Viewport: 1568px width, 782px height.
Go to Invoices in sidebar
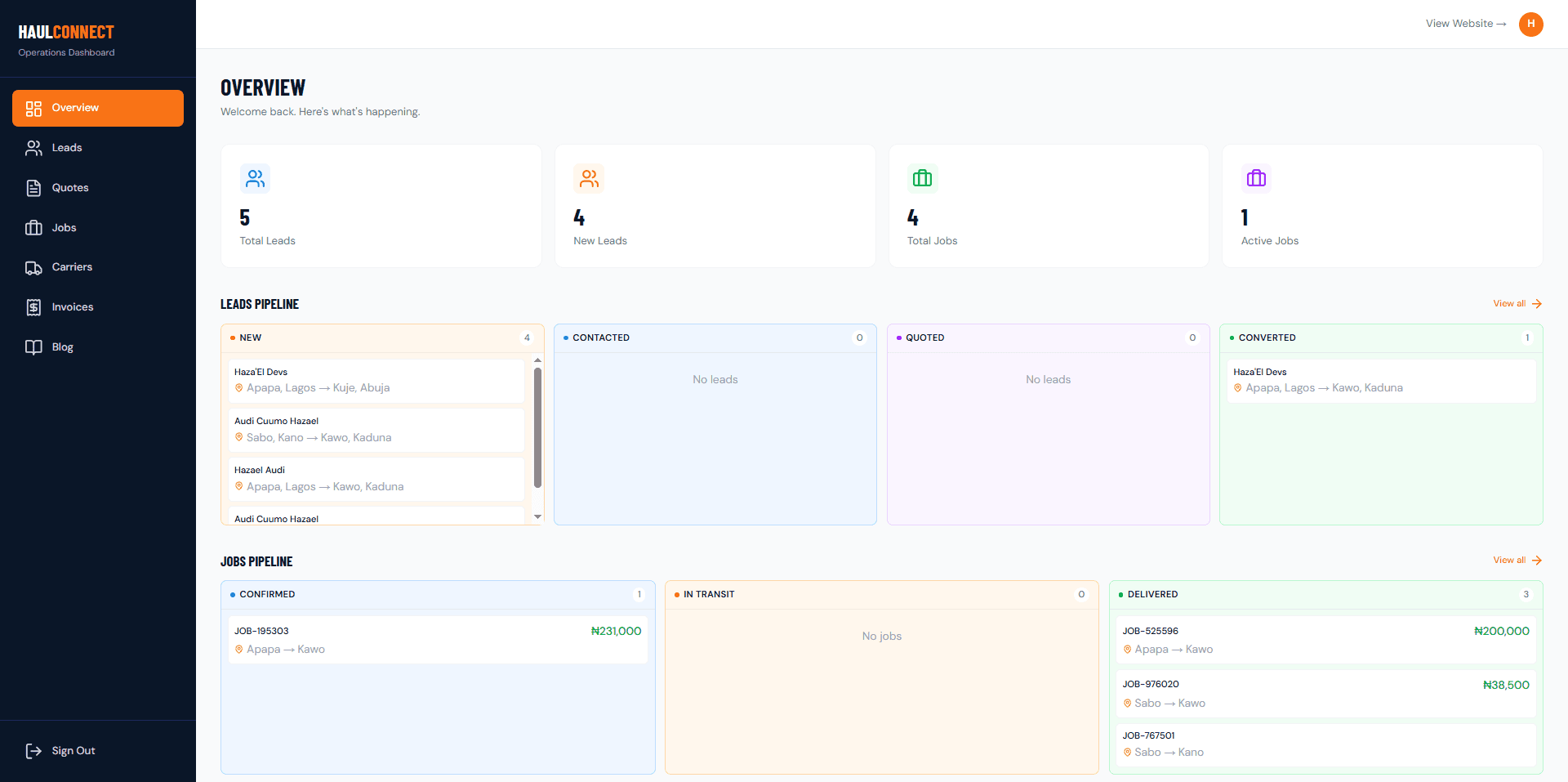[x=98, y=307]
